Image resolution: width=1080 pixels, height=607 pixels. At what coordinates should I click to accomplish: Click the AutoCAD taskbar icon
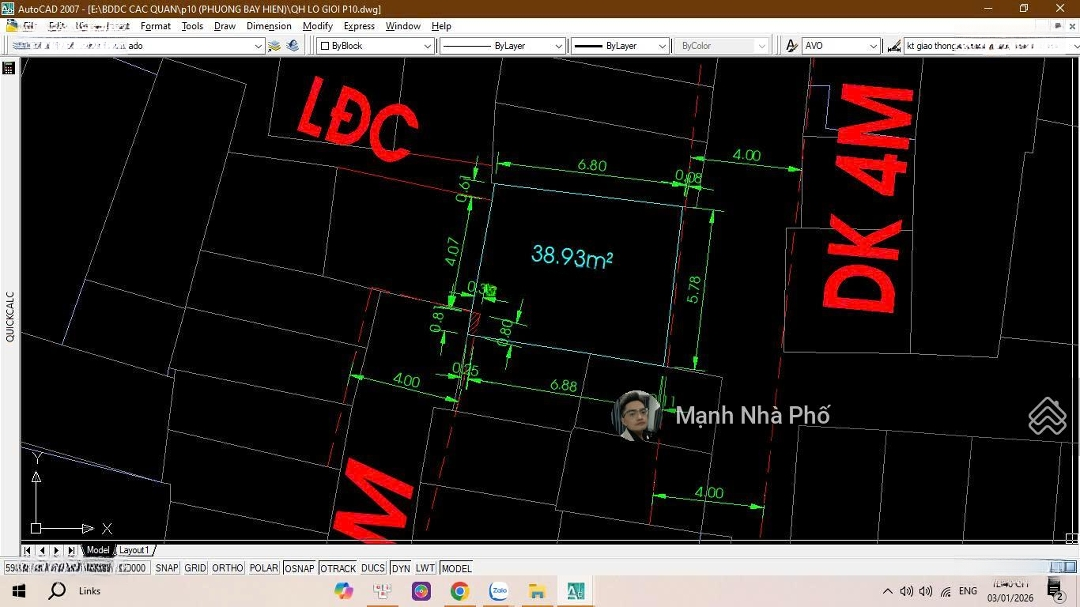(575, 591)
